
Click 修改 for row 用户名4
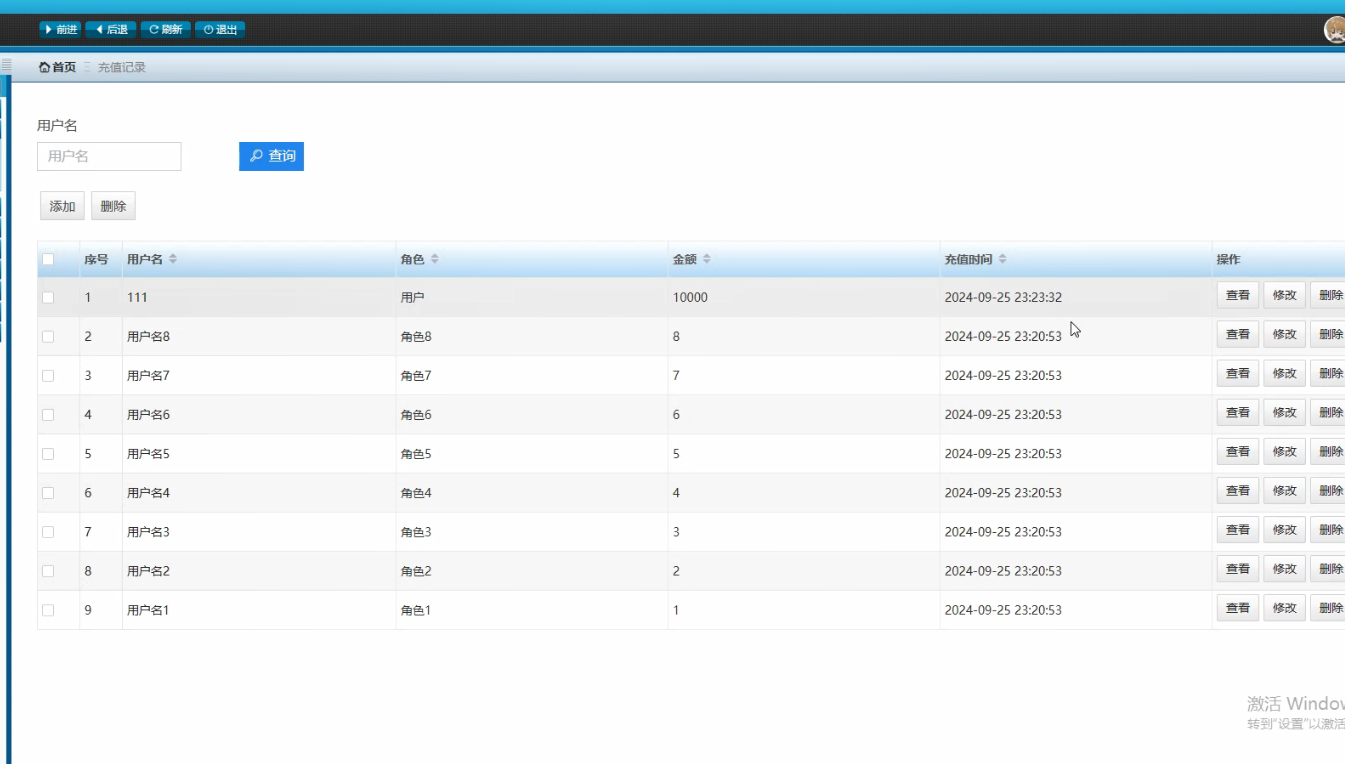click(x=1285, y=490)
